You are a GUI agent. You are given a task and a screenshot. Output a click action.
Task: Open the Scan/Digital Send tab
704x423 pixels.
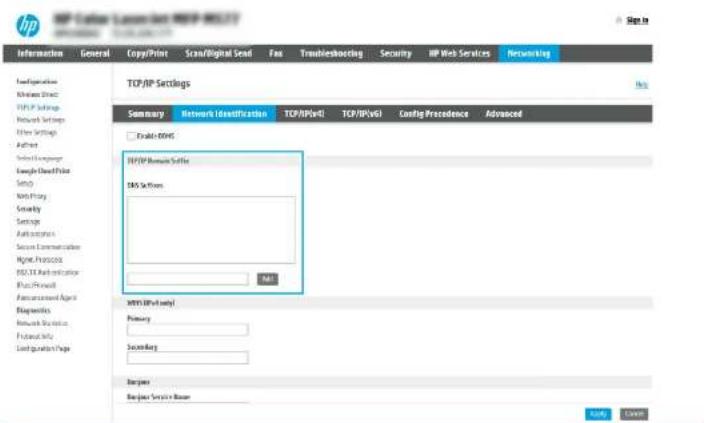pyautogui.click(x=219, y=53)
